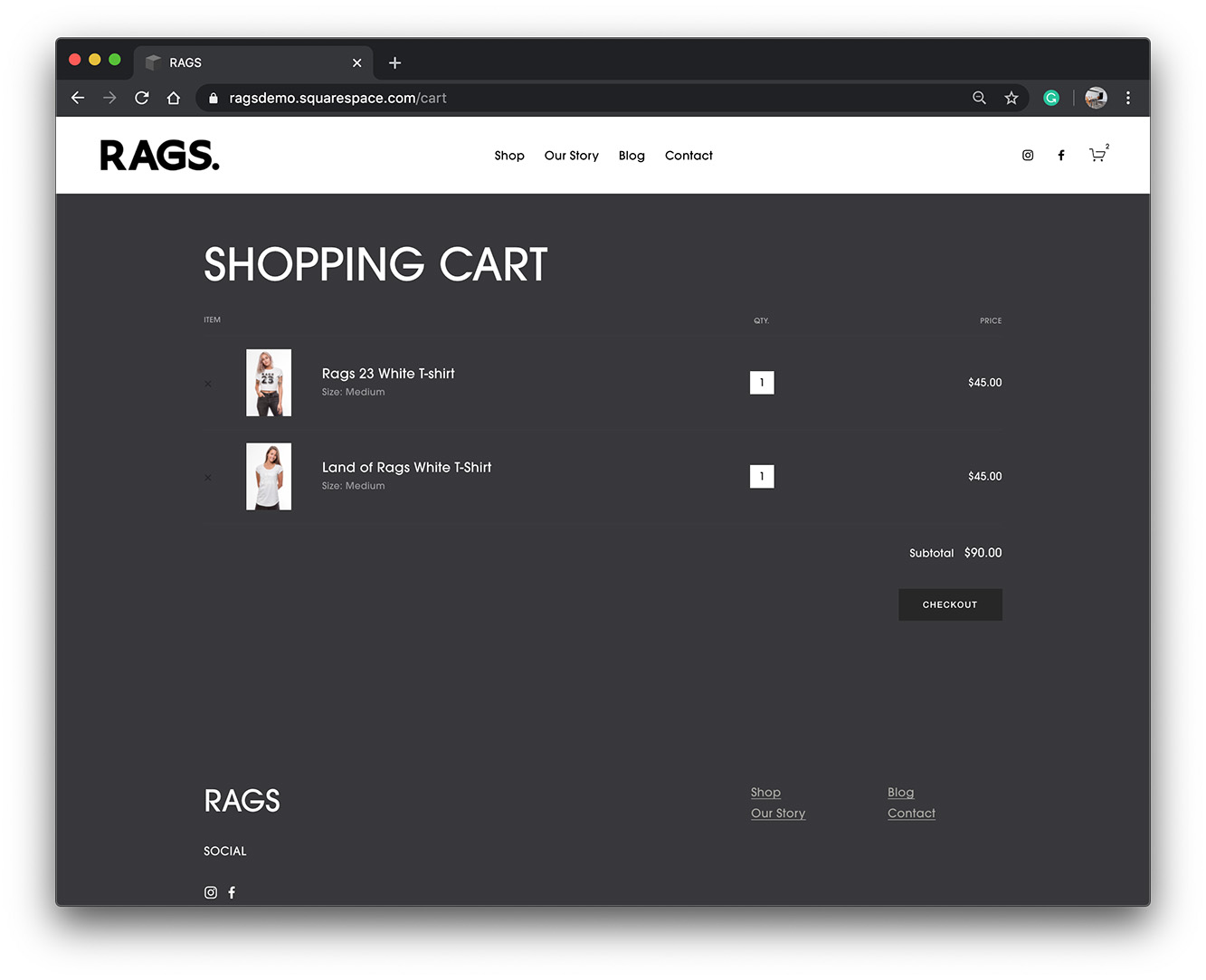Viewport: 1206px width, 980px height.
Task: Go to browser home page
Action: point(174,98)
